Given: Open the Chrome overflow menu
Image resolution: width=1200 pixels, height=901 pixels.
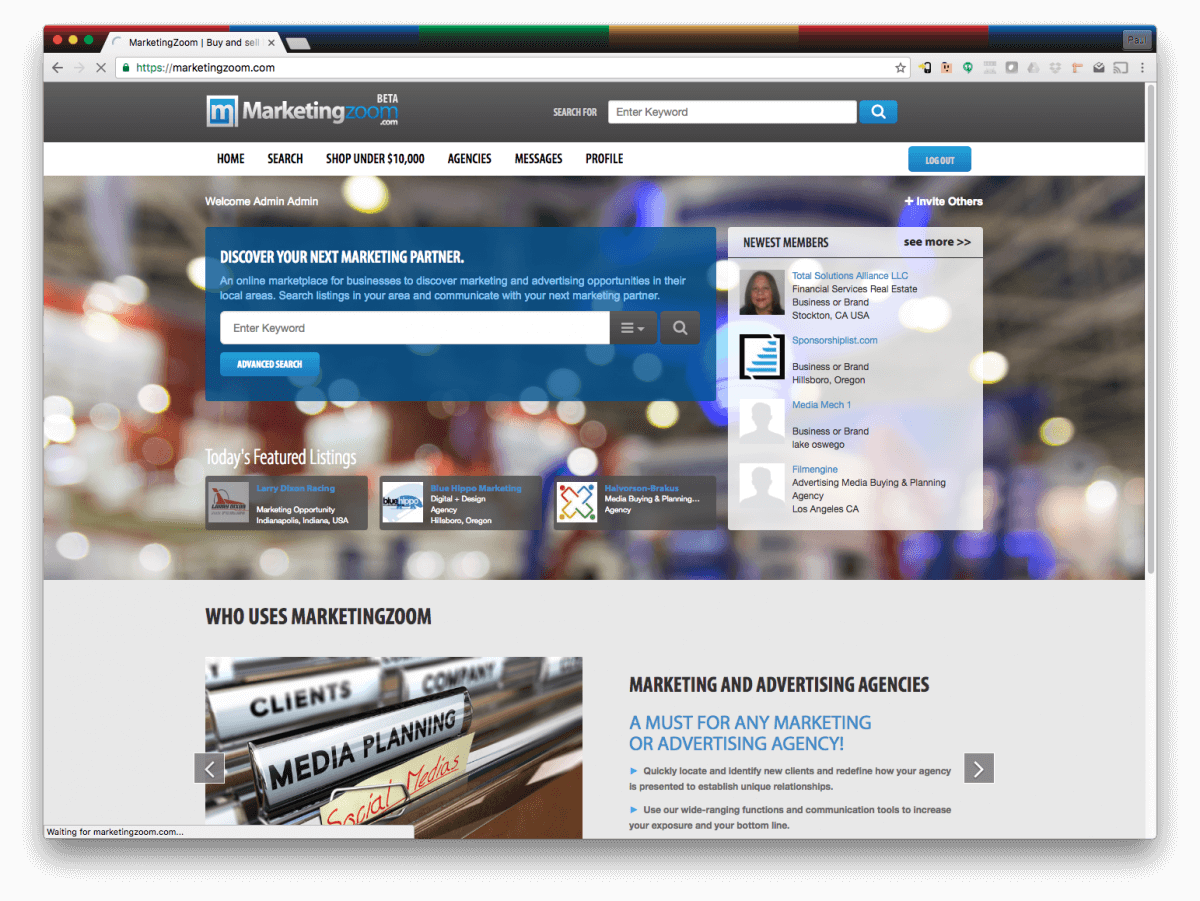Looking at the screenshot, I should [x=1143, y=67].
